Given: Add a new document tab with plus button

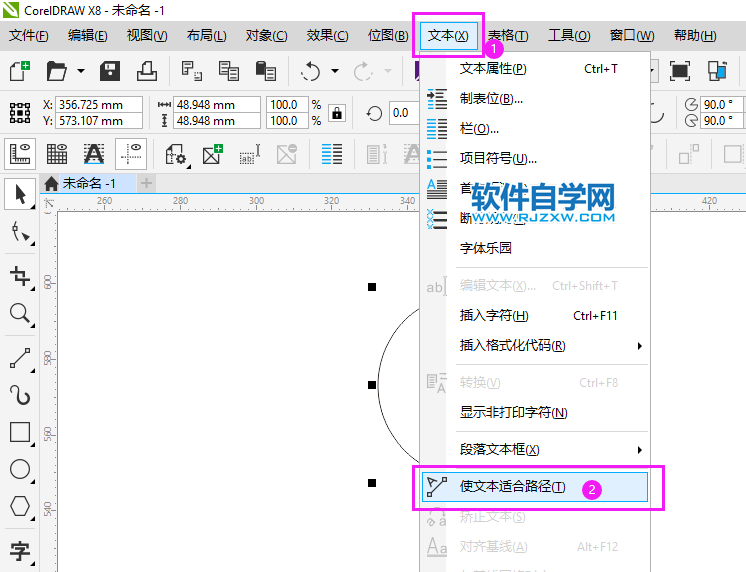Looking at the screenshot, I should 147,183.
